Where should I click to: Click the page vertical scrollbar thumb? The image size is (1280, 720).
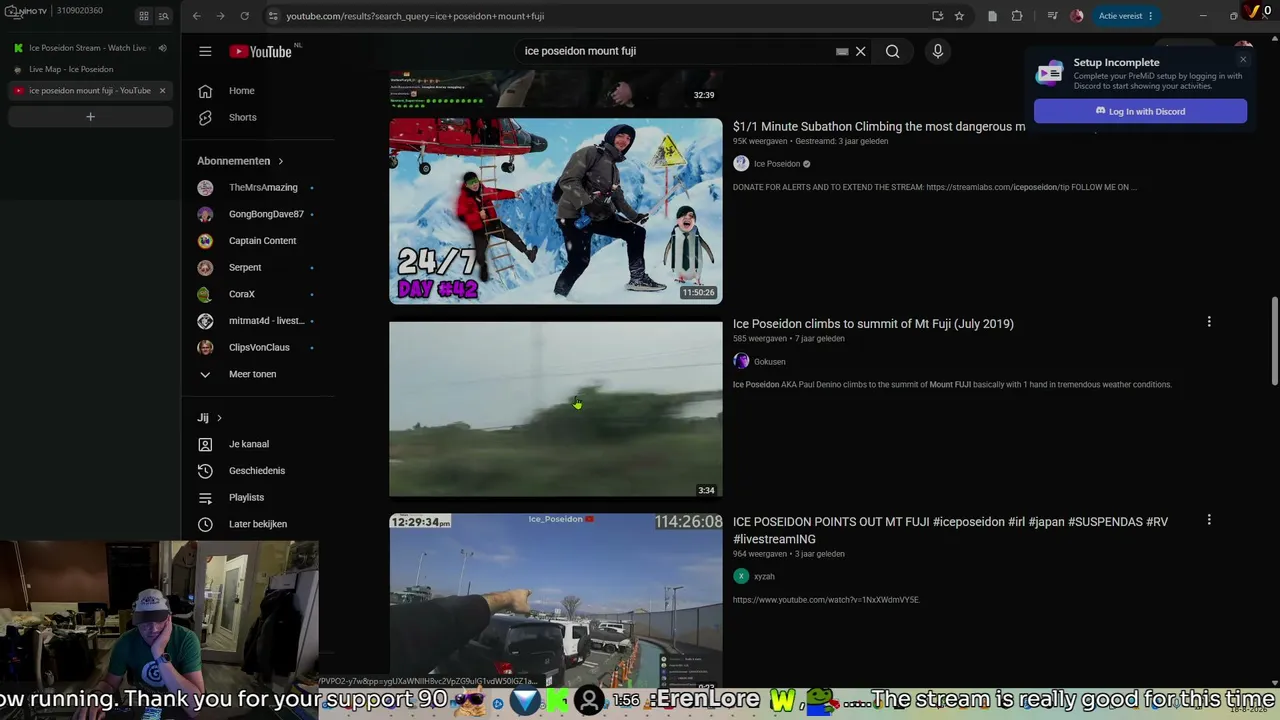tap(1274, 340)
